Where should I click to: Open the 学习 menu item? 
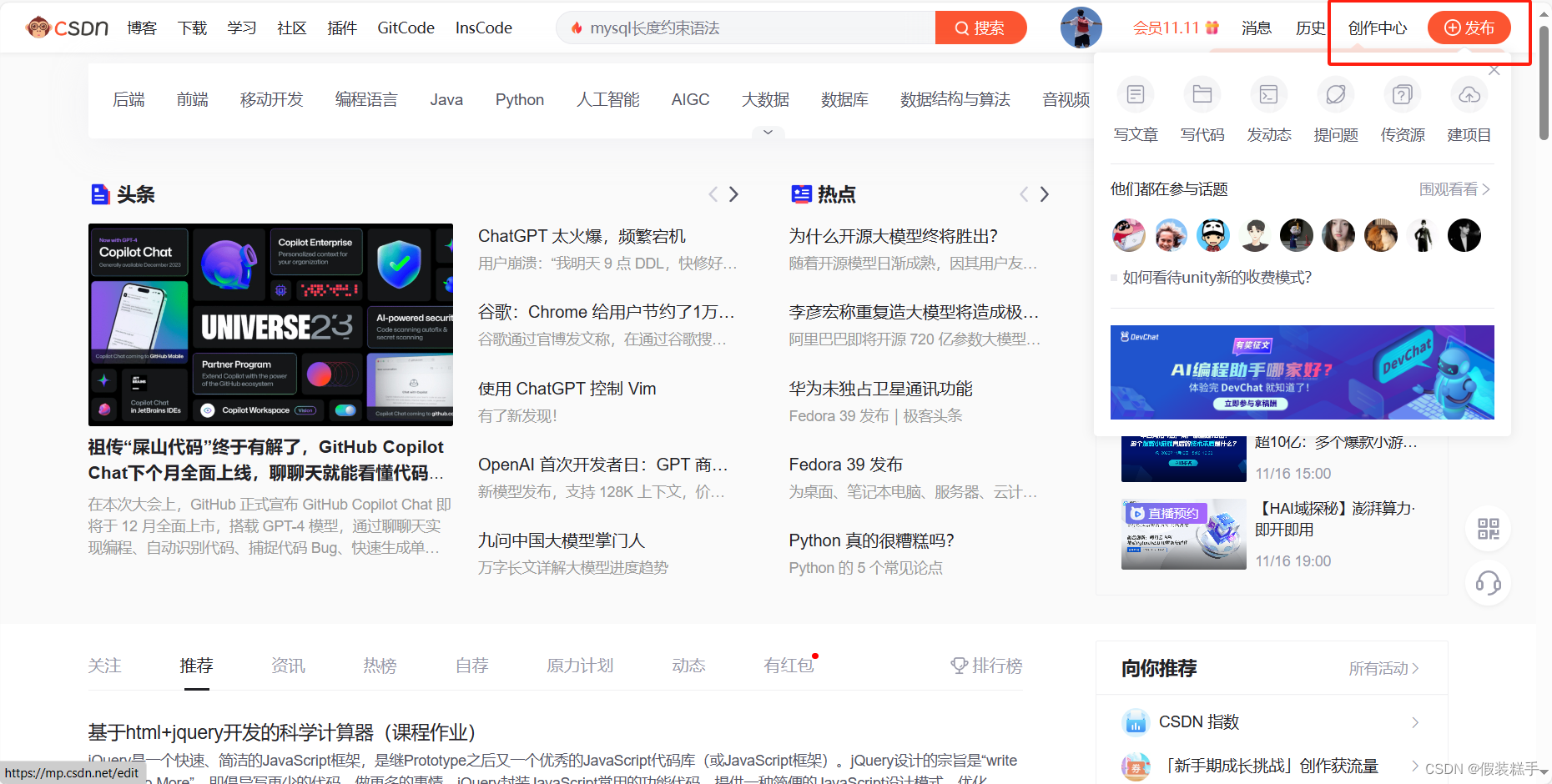242,28
